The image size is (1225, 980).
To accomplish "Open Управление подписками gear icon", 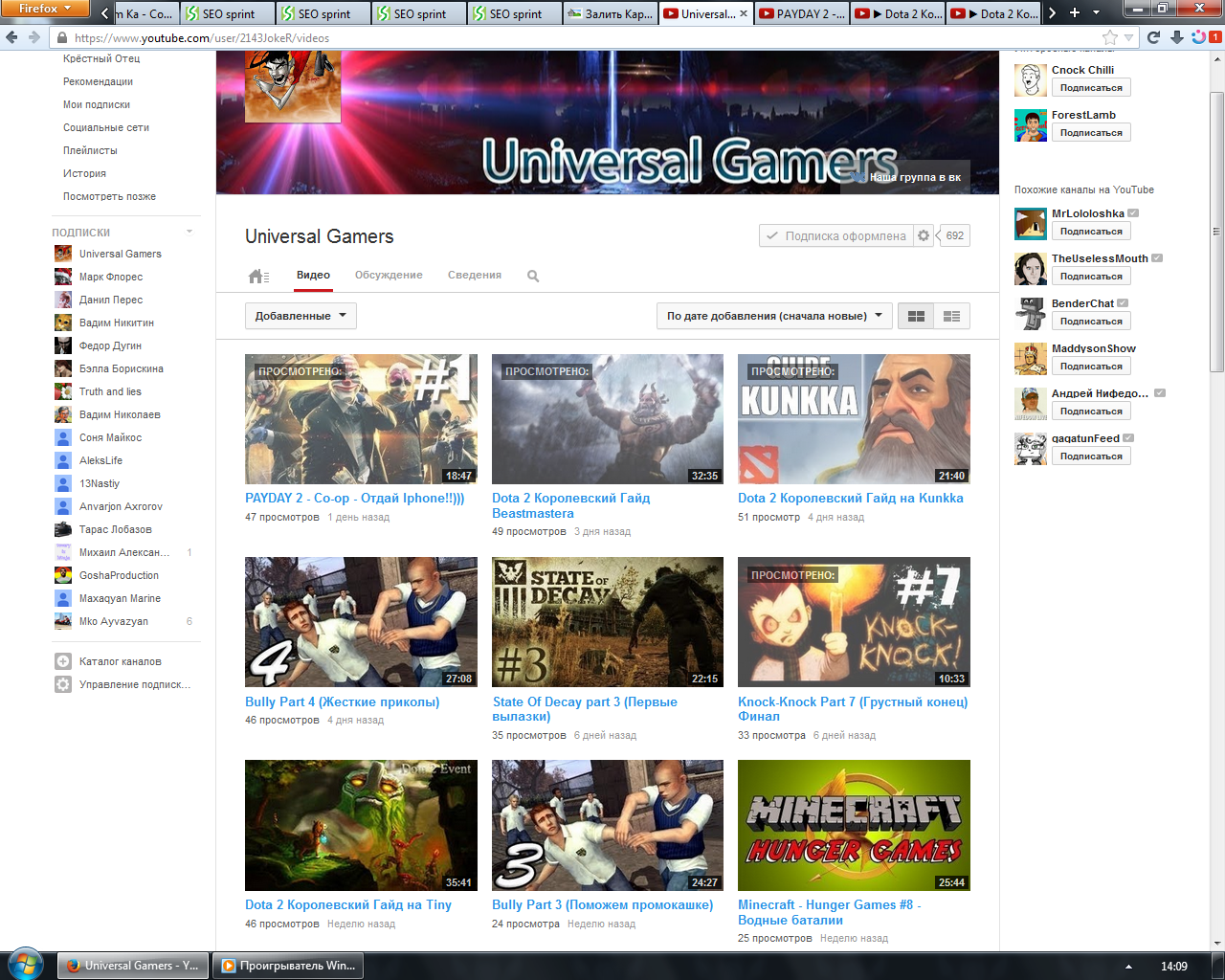I will click(63, 684).
